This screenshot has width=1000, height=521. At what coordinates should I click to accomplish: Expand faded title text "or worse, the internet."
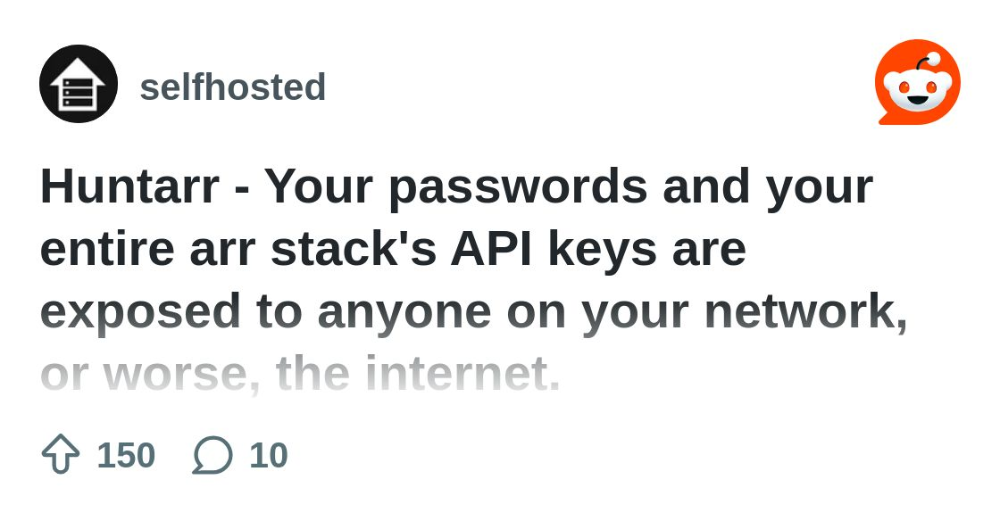click(x=300, y=374)
